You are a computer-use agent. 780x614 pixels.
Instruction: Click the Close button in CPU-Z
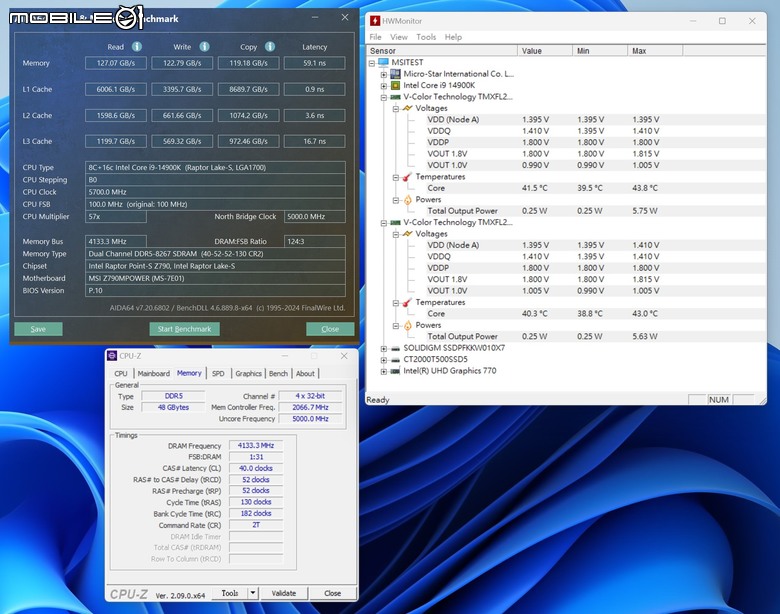click(332, 593)
